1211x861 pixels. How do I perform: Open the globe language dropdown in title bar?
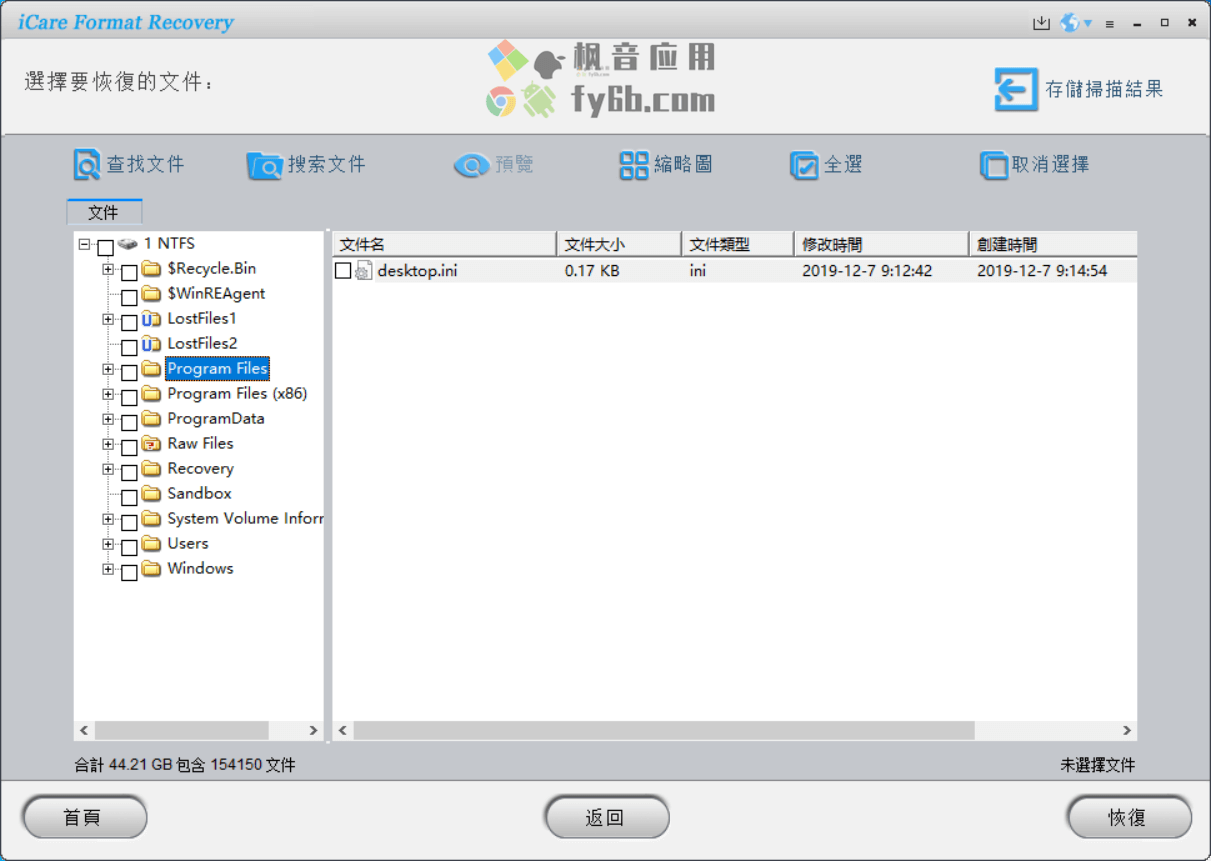click(1076, 23)
